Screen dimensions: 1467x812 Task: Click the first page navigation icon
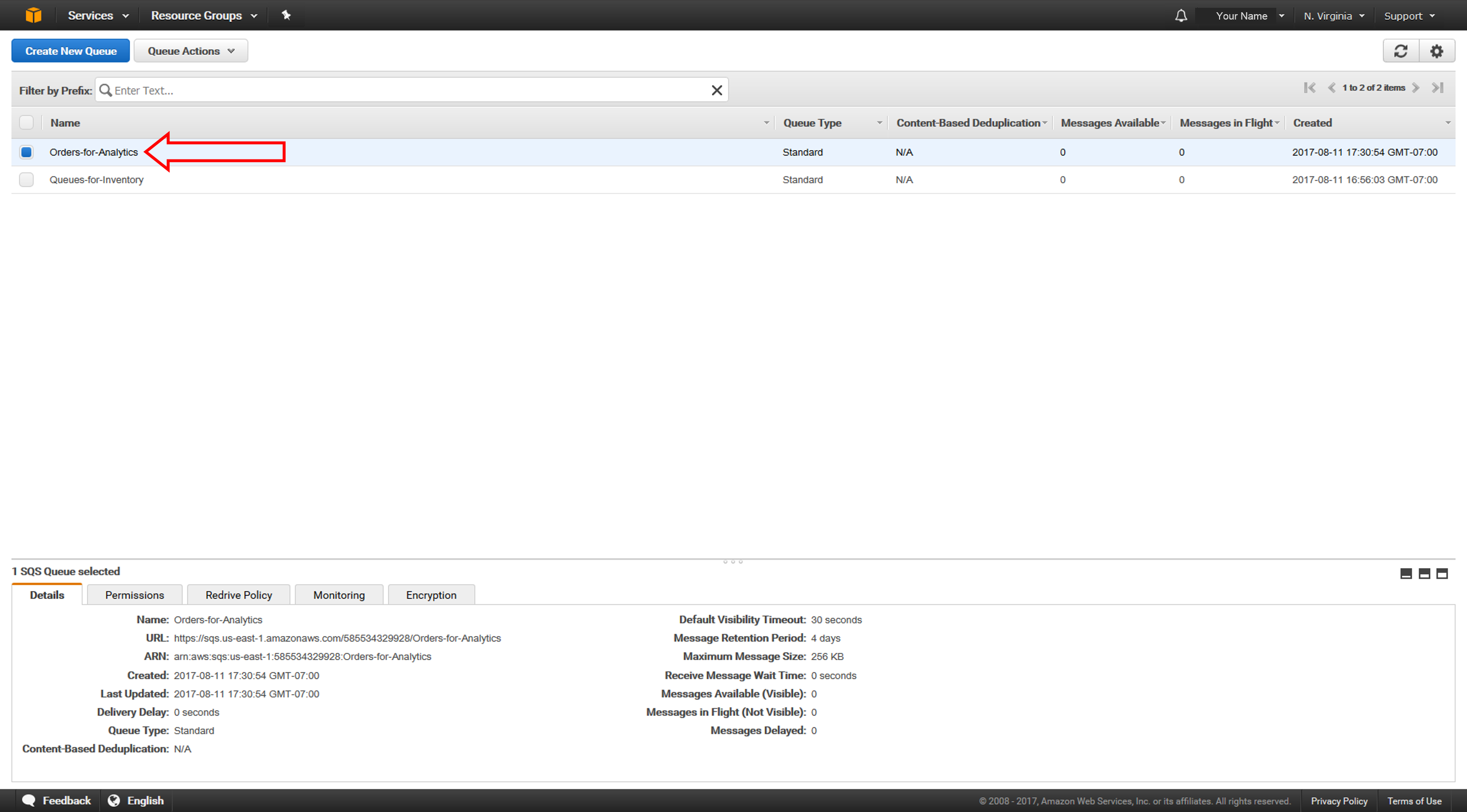click(1308, 90)
